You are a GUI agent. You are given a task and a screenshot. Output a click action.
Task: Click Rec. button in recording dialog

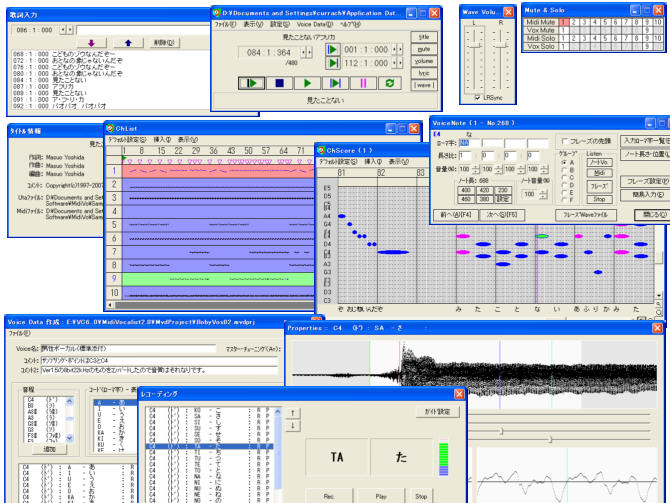[329, 496]
